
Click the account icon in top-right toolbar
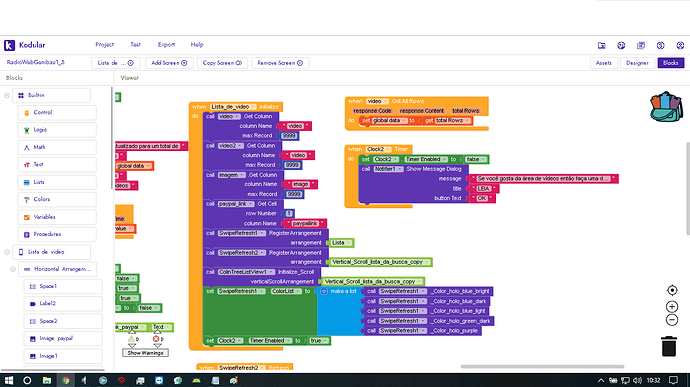(680, 45)
